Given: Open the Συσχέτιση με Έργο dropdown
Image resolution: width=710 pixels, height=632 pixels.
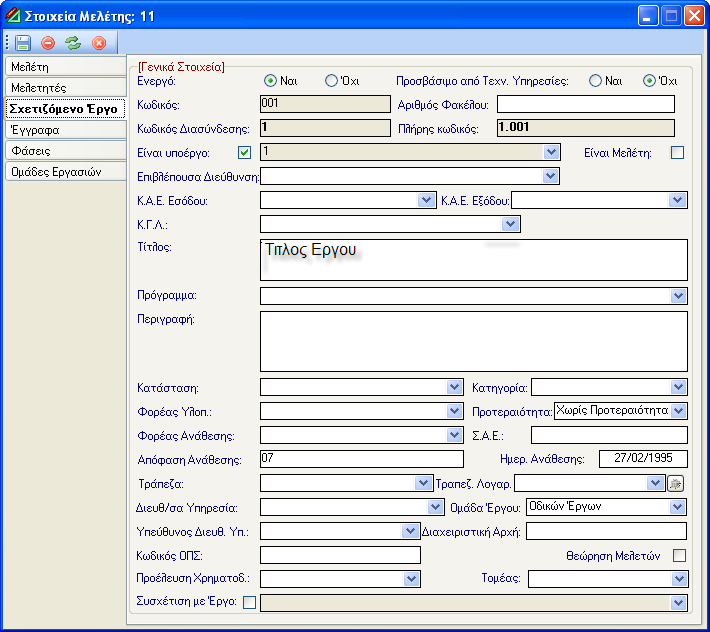Looking at the screenshot, I should click(x=678, y=603).
